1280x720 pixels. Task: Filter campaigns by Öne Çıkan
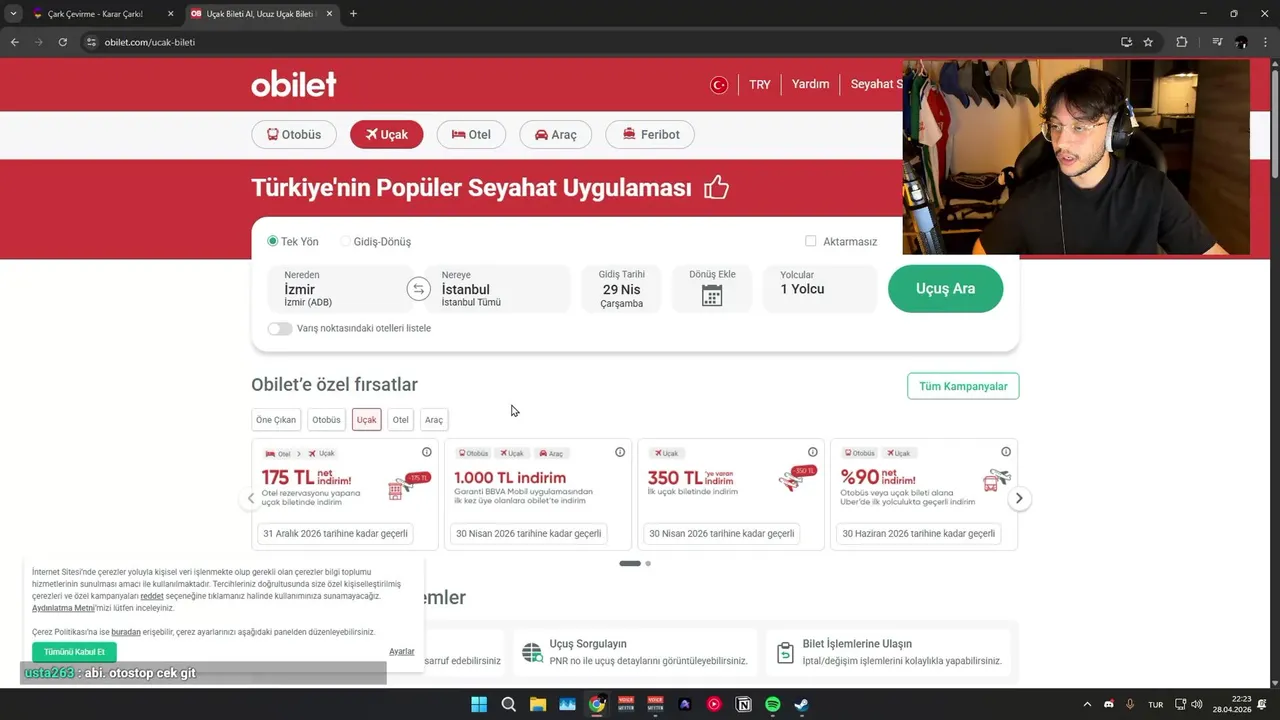[x=276, y=420]
